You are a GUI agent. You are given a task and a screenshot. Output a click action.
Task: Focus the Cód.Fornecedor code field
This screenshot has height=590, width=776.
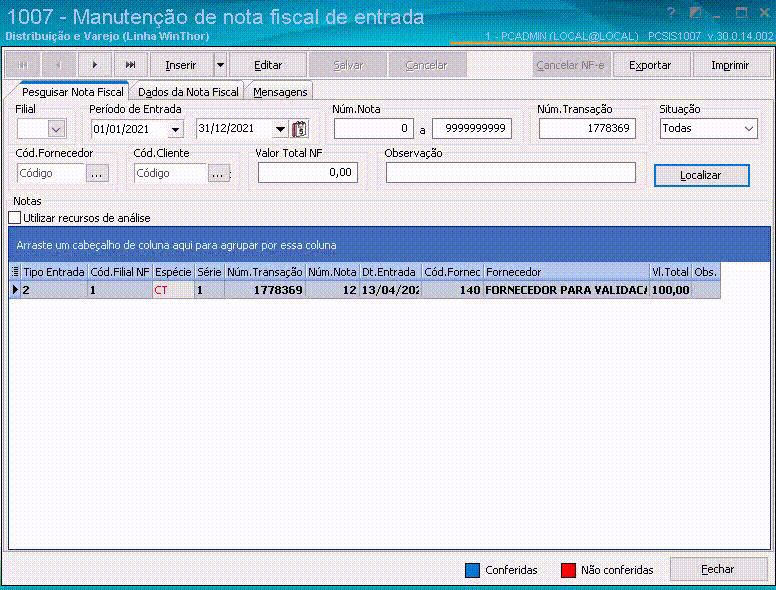click(51, 174)
